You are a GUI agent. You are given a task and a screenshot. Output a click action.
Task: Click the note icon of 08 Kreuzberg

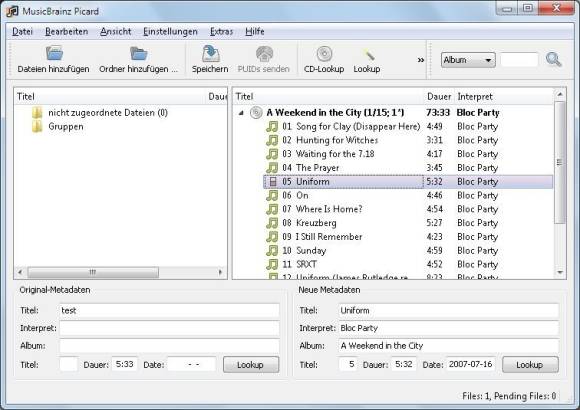(x=272, y=223)
